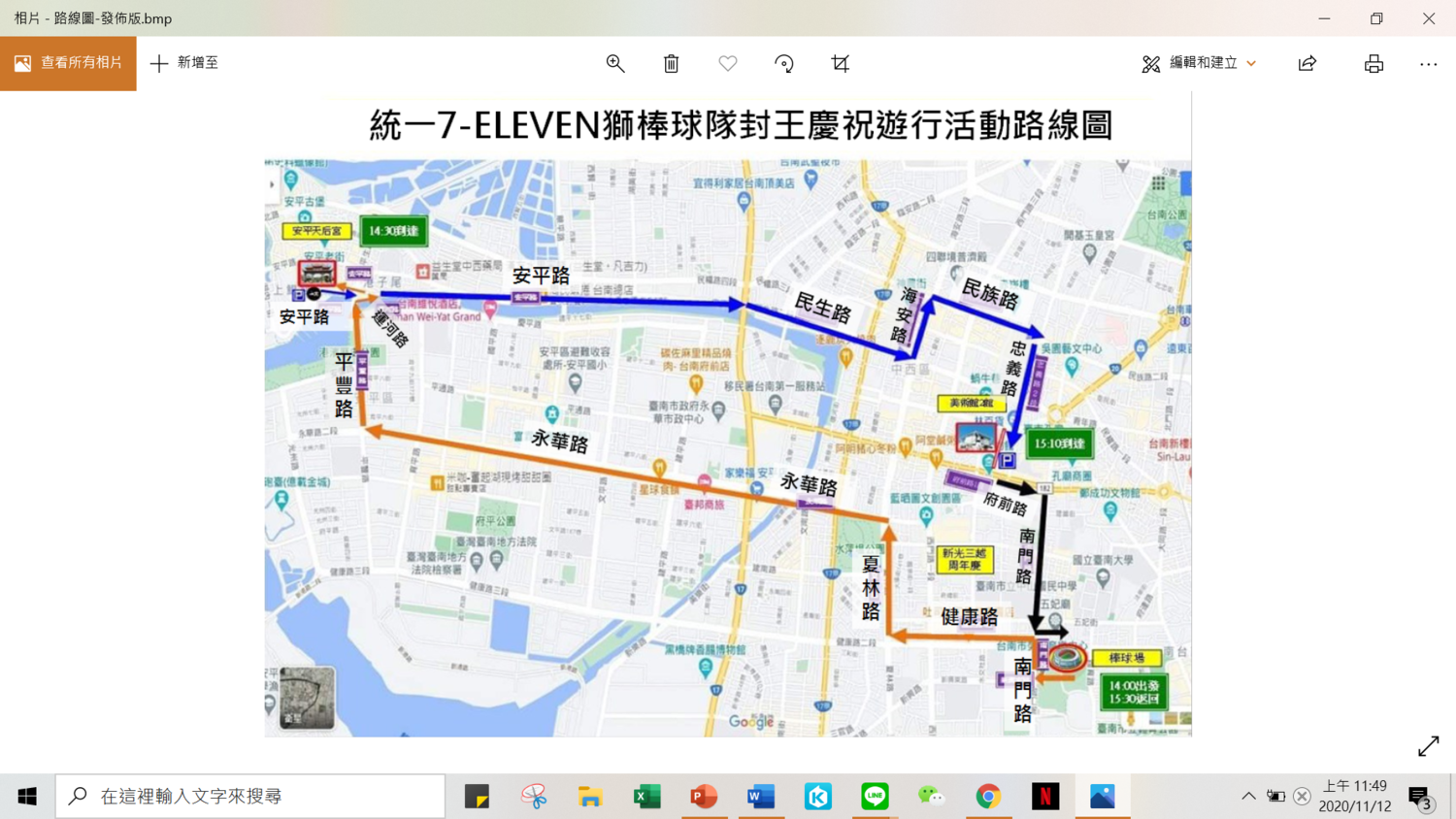This screenshot has height=819, width=1456.
Task: Switch to Excel in the taskbar
Action: point(647,796)
